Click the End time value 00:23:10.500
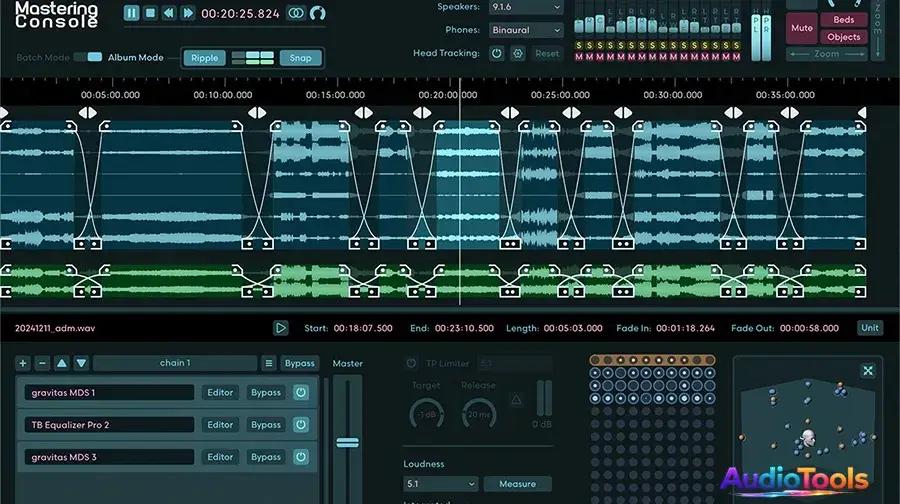 464,328
